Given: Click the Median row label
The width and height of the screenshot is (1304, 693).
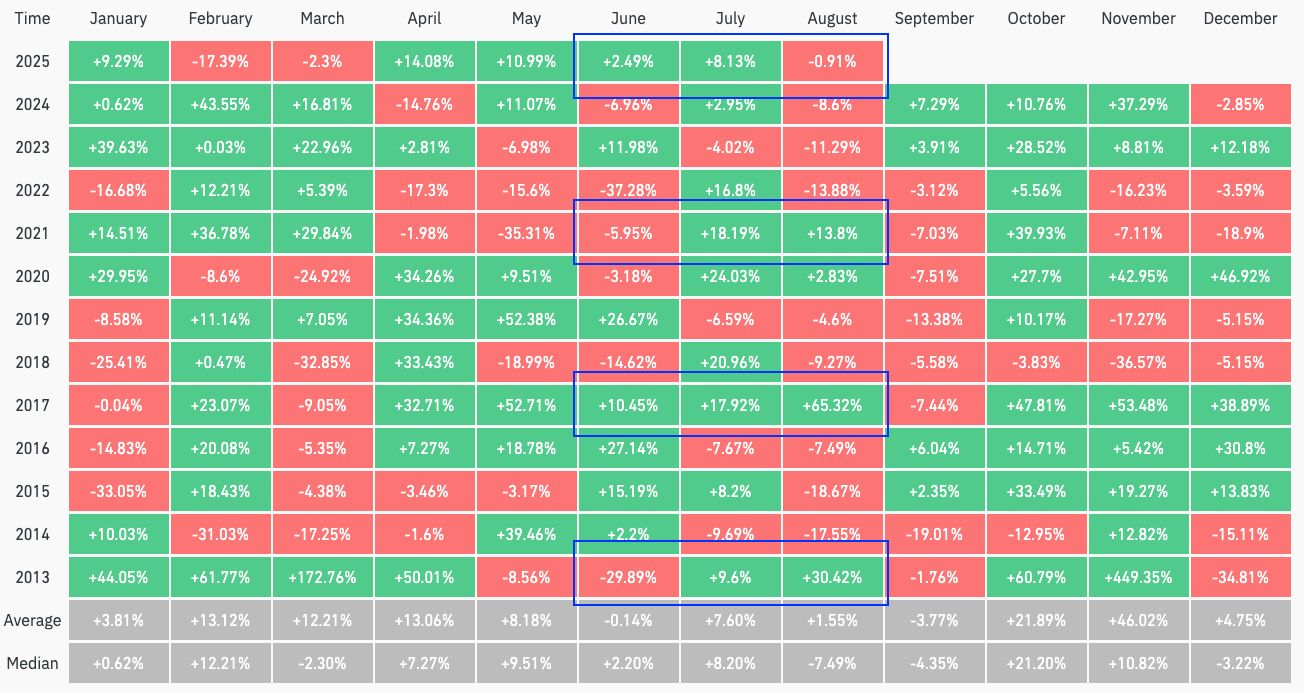Looking at the screenshot, I should (32, 663).
